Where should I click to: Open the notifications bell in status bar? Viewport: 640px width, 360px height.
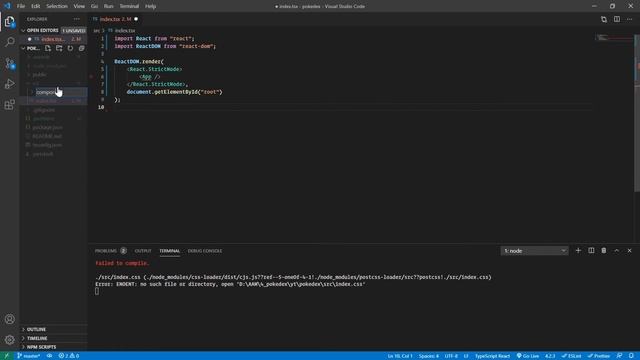point(631,356)
